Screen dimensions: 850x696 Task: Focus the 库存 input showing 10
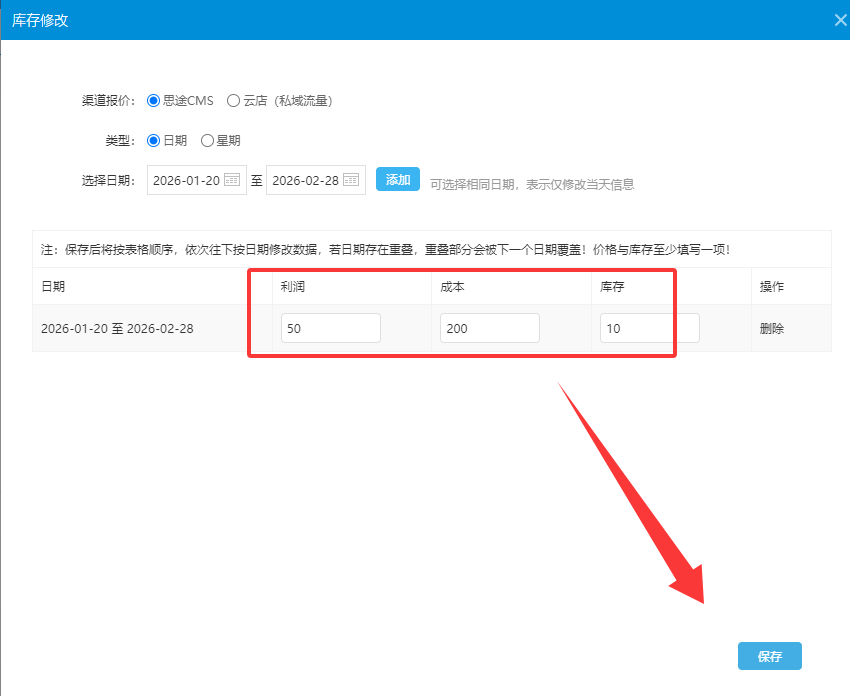click(x=649, y=328)
